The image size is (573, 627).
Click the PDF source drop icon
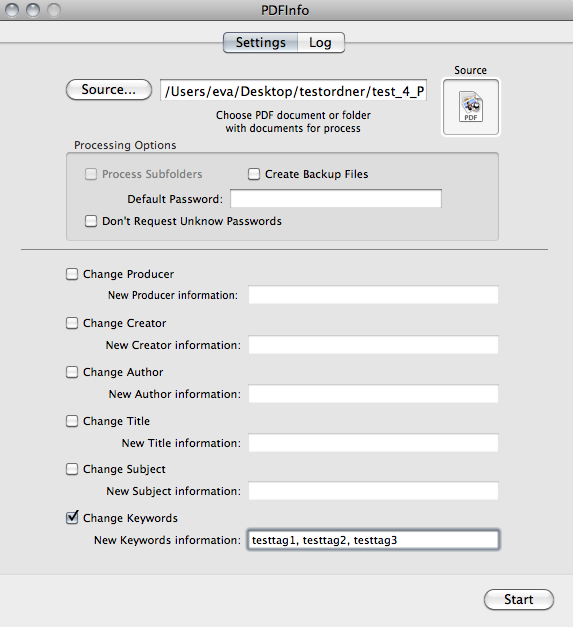pyautogui.click(x=471, y=107)
